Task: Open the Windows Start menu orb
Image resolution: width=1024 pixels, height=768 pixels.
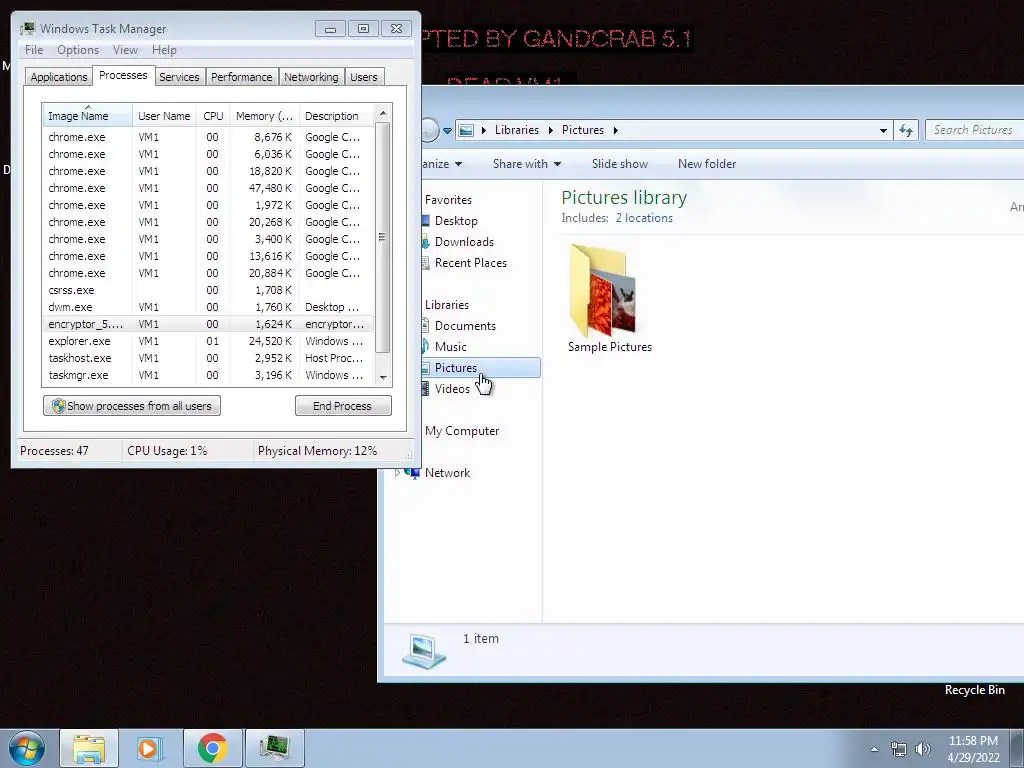Action: [x=27, y=748]
